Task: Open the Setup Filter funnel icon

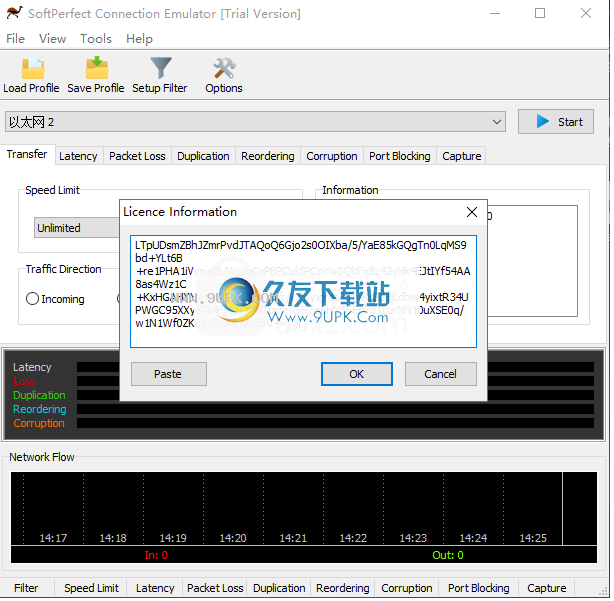Action: 161,68
